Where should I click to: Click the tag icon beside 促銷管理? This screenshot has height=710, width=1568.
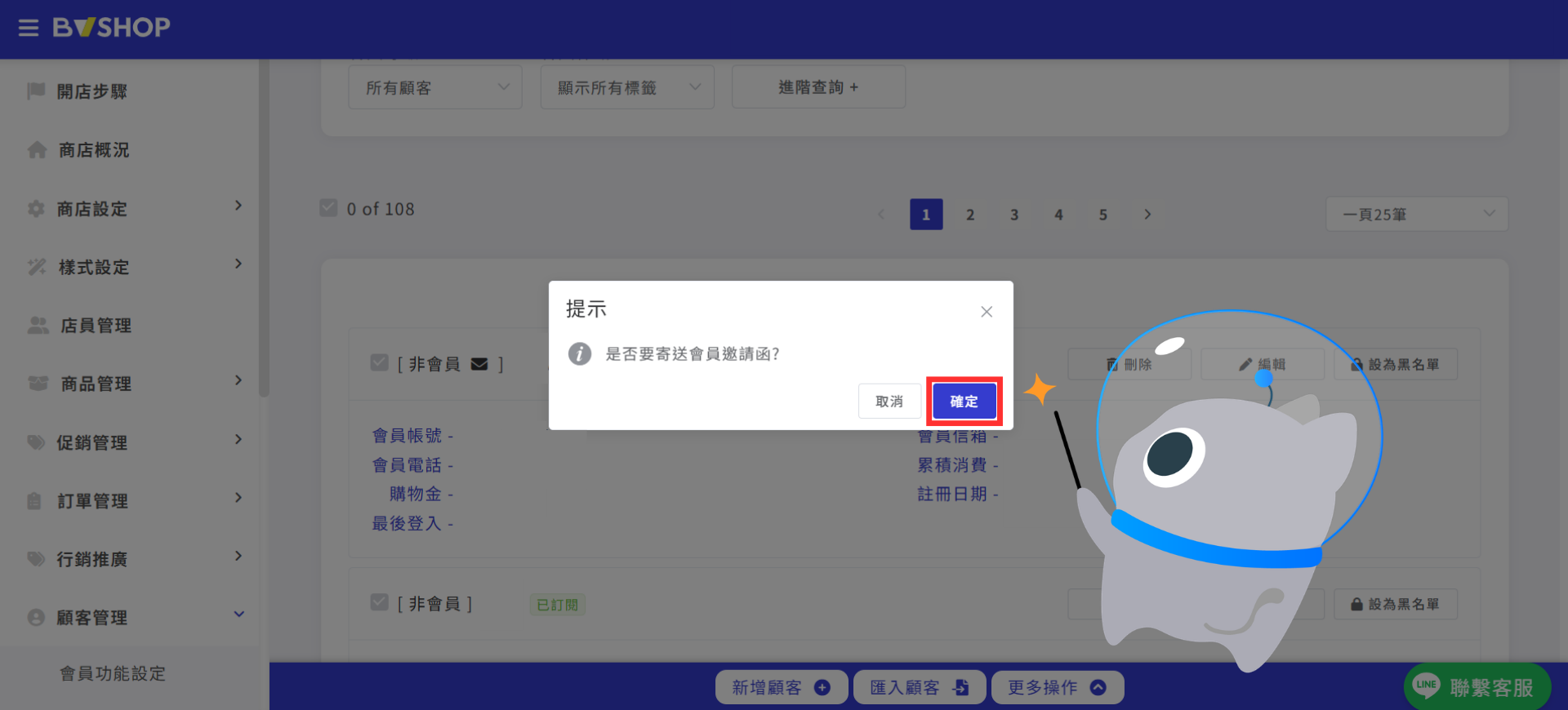tap(36, 442)
